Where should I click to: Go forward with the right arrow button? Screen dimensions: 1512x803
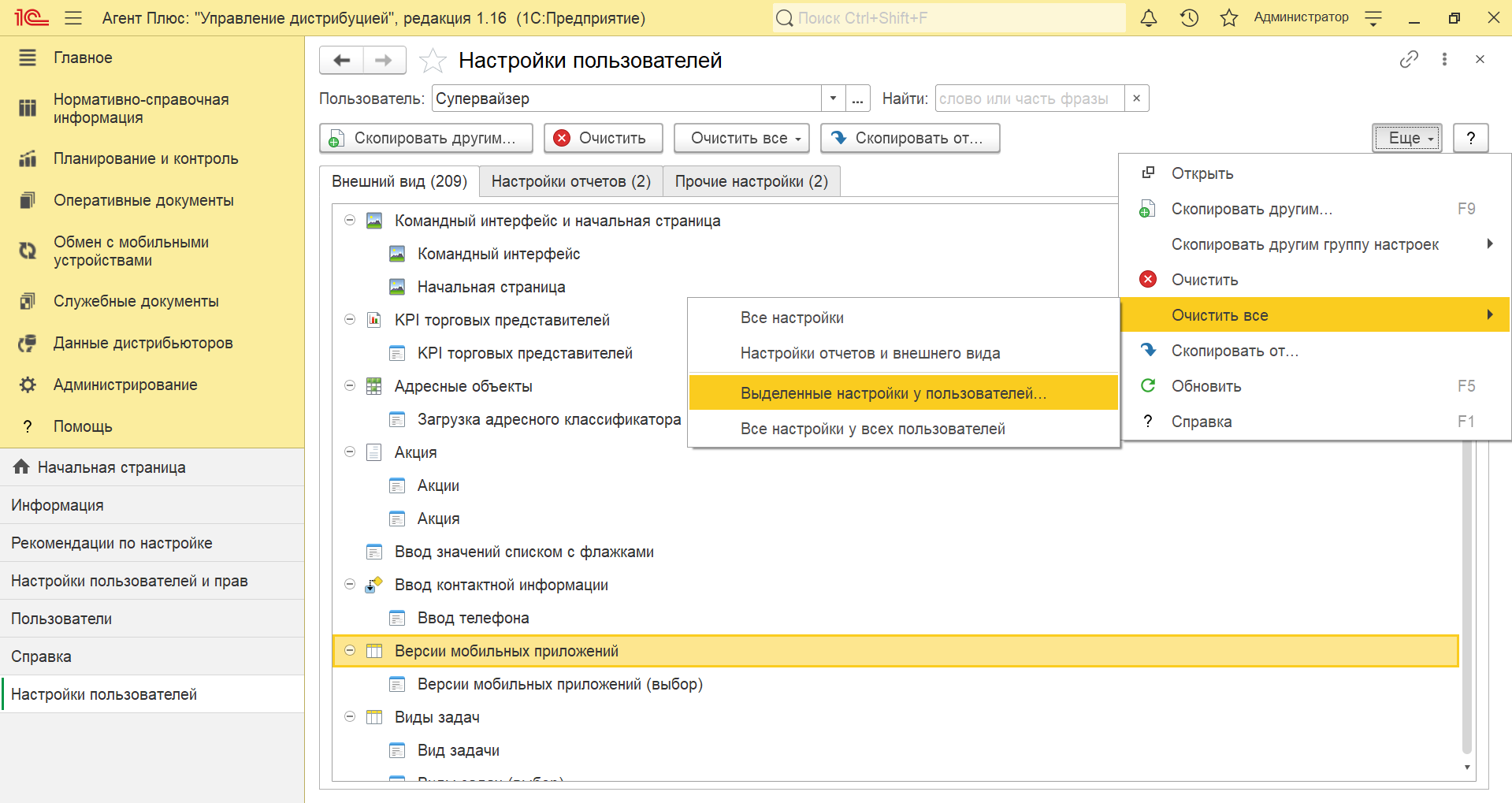384,61
